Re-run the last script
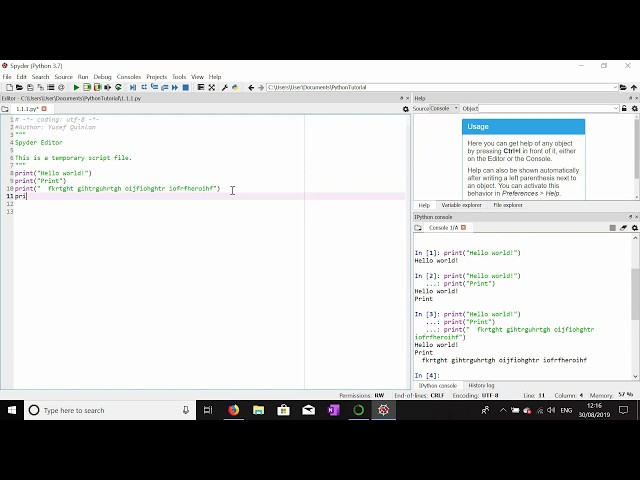 [x=118, y=87]
